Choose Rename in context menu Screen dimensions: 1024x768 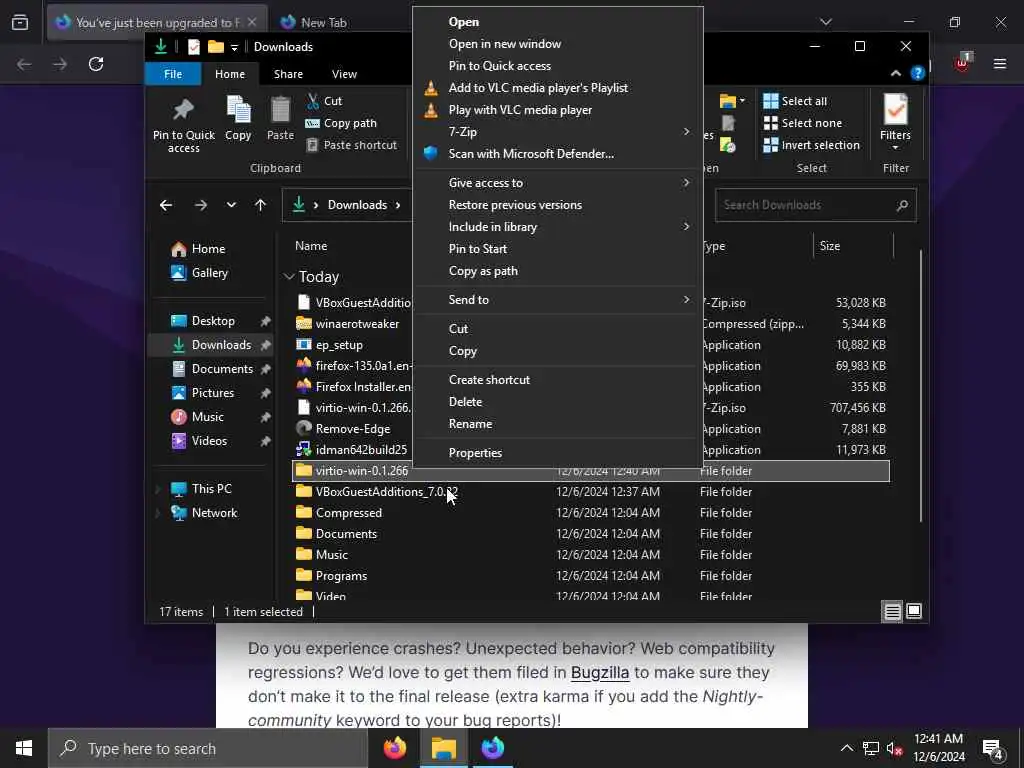point(558,424)
